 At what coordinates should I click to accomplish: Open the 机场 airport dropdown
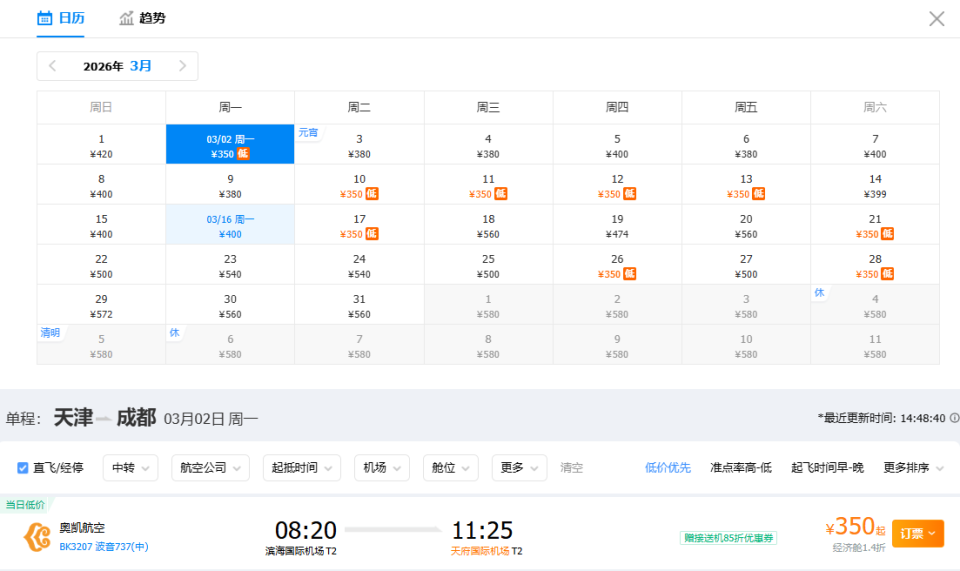(x=382, y=468)
